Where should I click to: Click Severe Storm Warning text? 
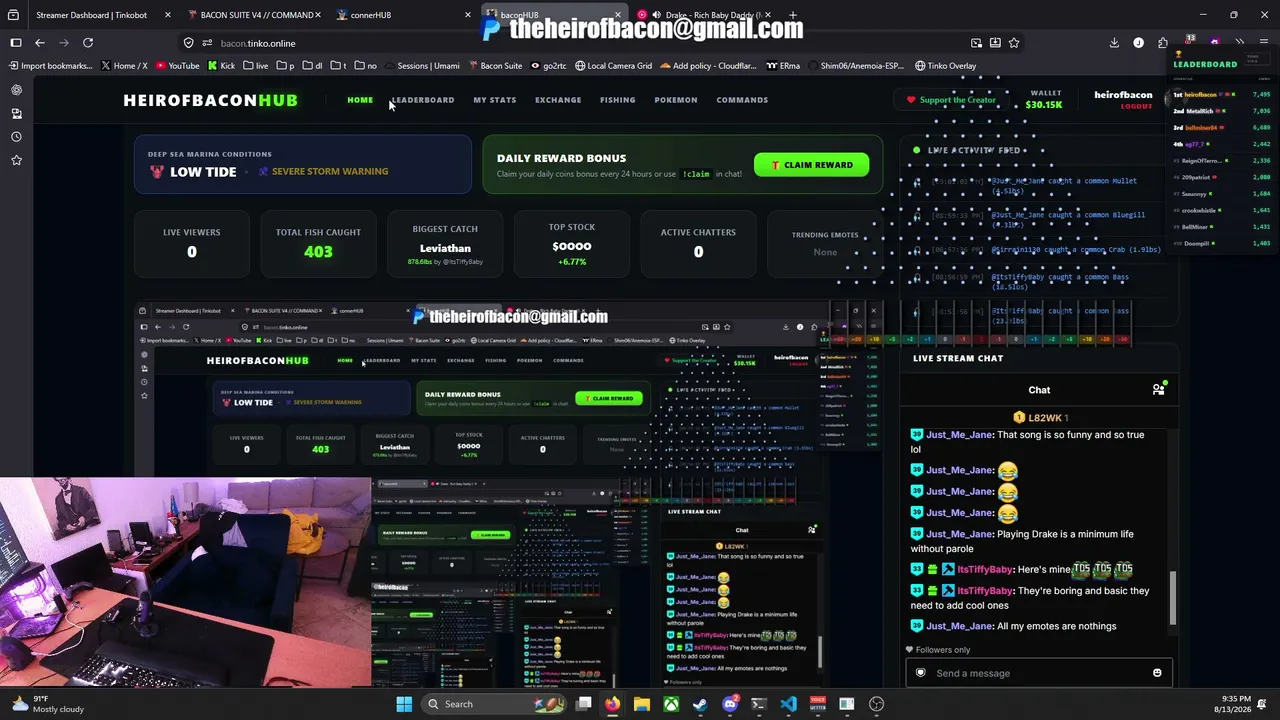pyautogui.click(x=330, y=171)
